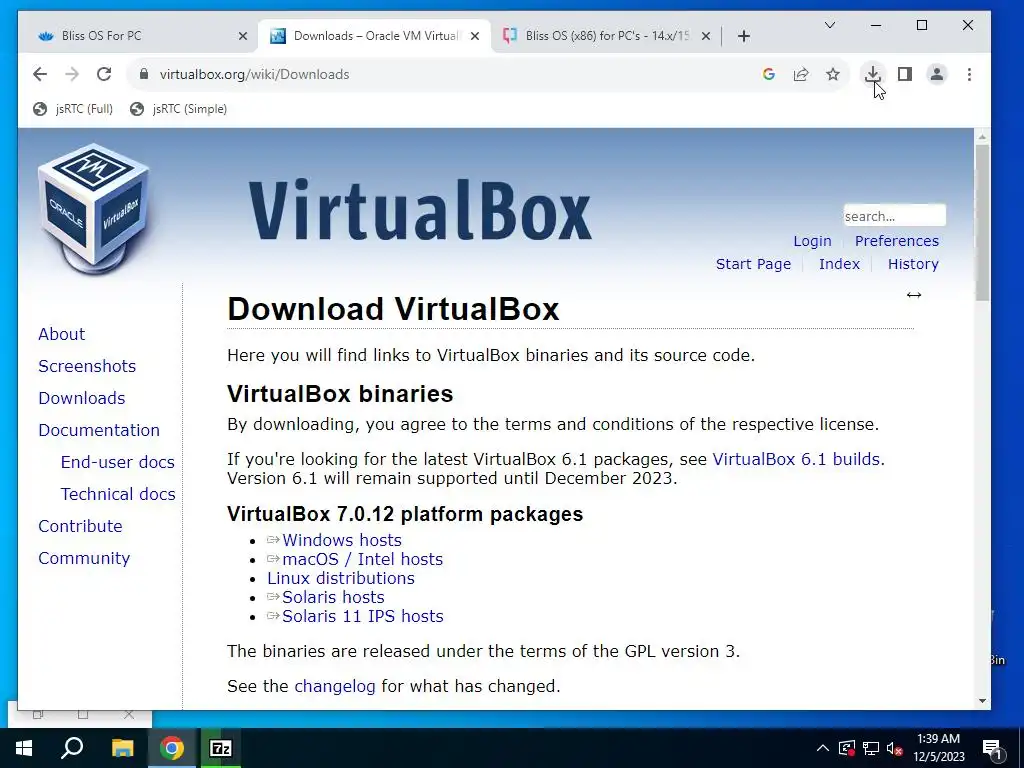The width and height of the screenshot is (1024, 768).
Task: Open the Login link
Action: (x=812, y=241)
